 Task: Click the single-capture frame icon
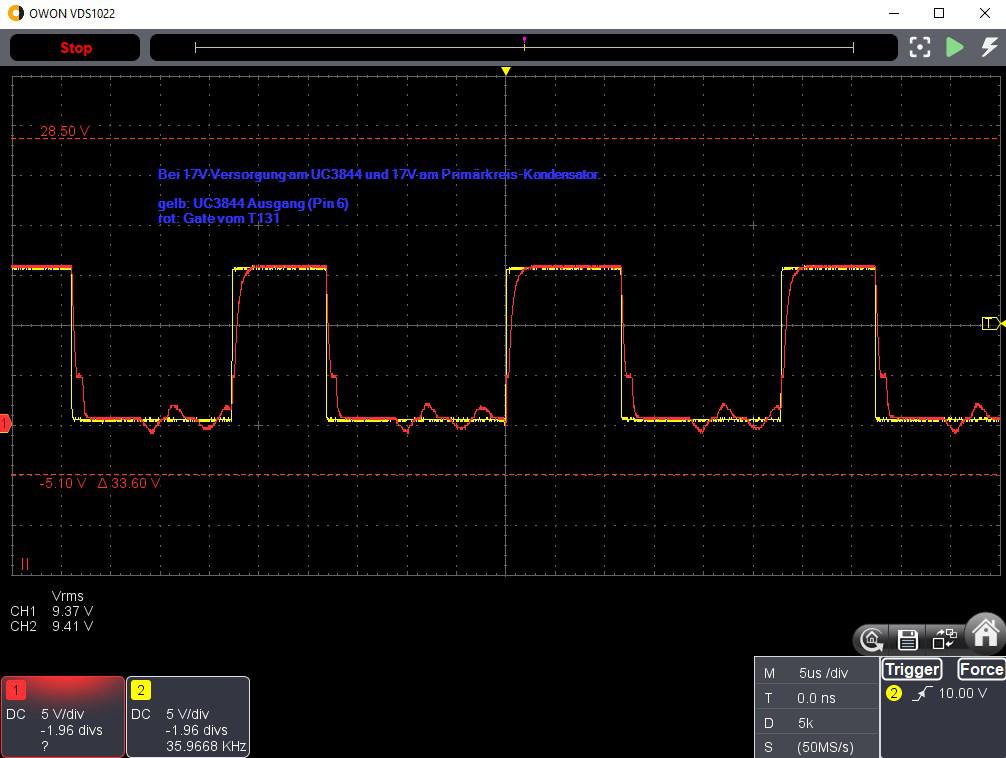pyautogui.click(x=920, y=47)
